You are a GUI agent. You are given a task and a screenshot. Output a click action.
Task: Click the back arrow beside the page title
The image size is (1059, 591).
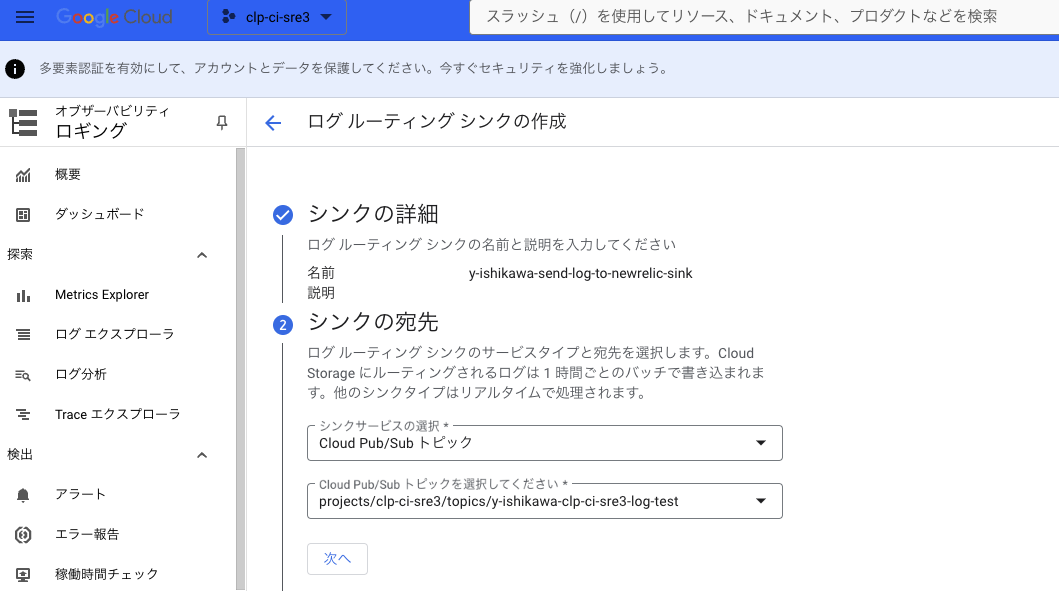tap(273, 123)
